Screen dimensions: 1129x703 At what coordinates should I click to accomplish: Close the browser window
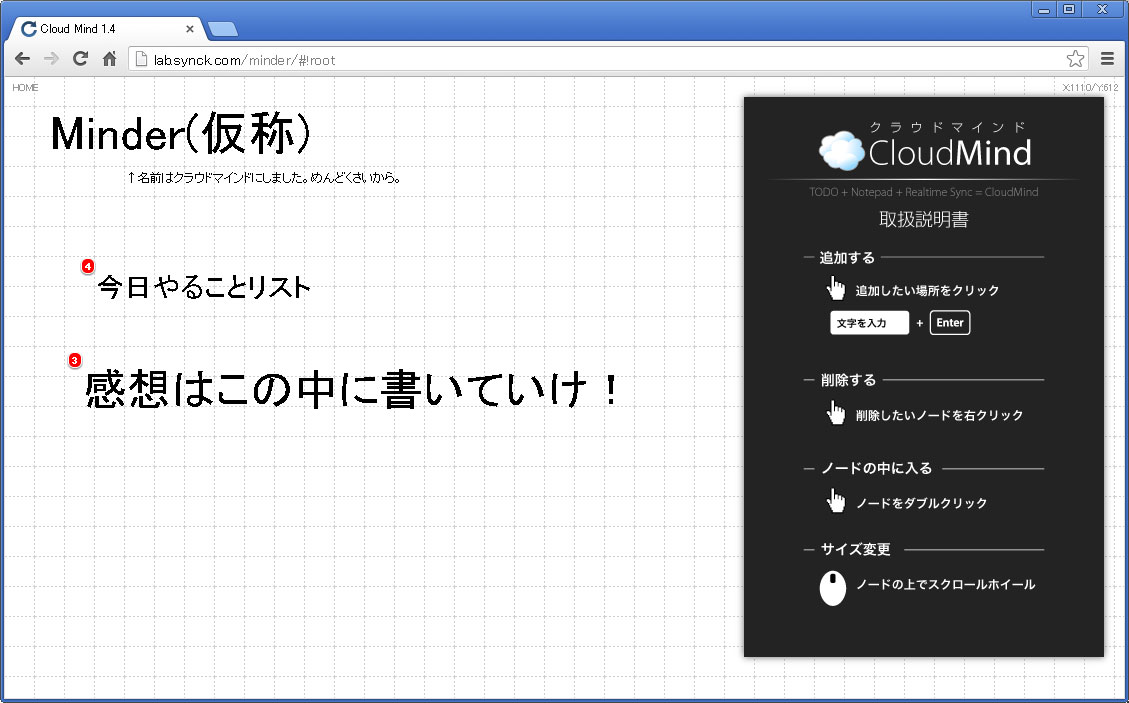(1102, 9)
